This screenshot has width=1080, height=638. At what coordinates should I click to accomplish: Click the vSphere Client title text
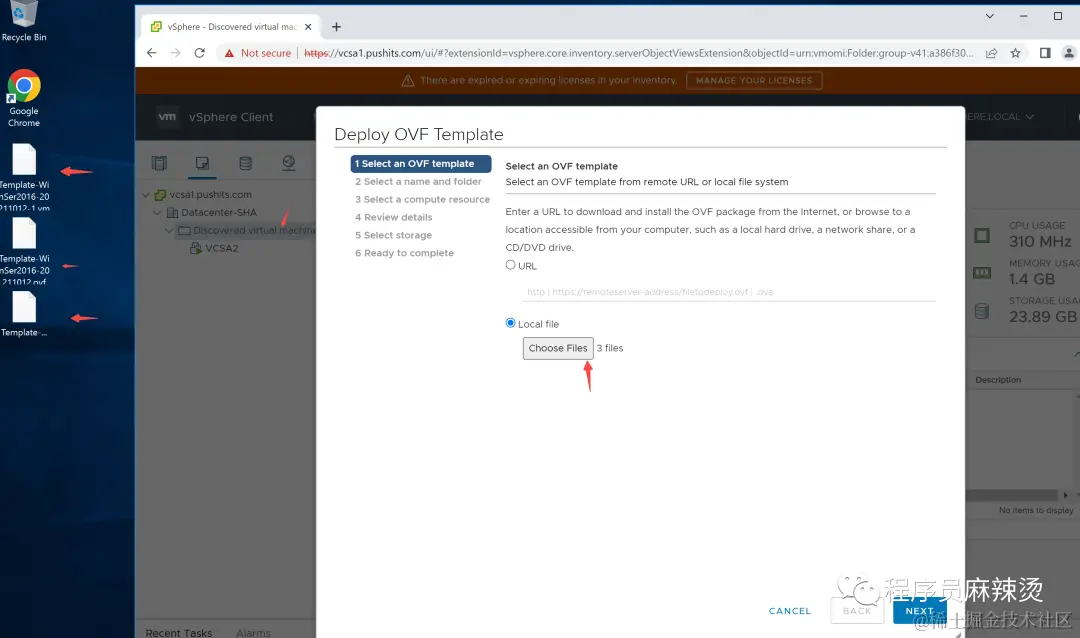coord(231,117)
